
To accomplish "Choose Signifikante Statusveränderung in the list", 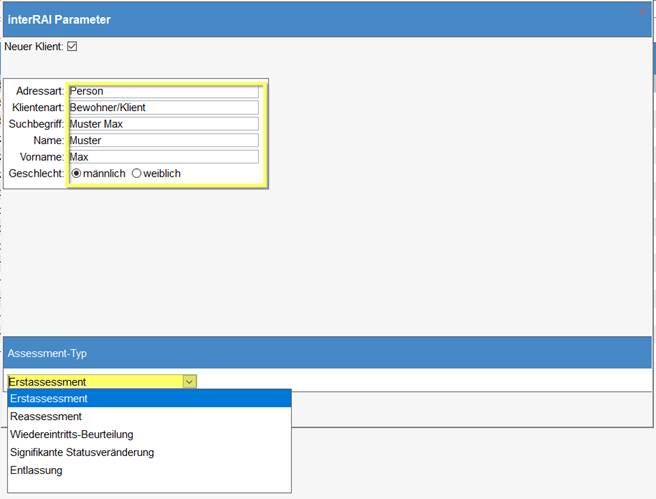I will tap(149, 452).
